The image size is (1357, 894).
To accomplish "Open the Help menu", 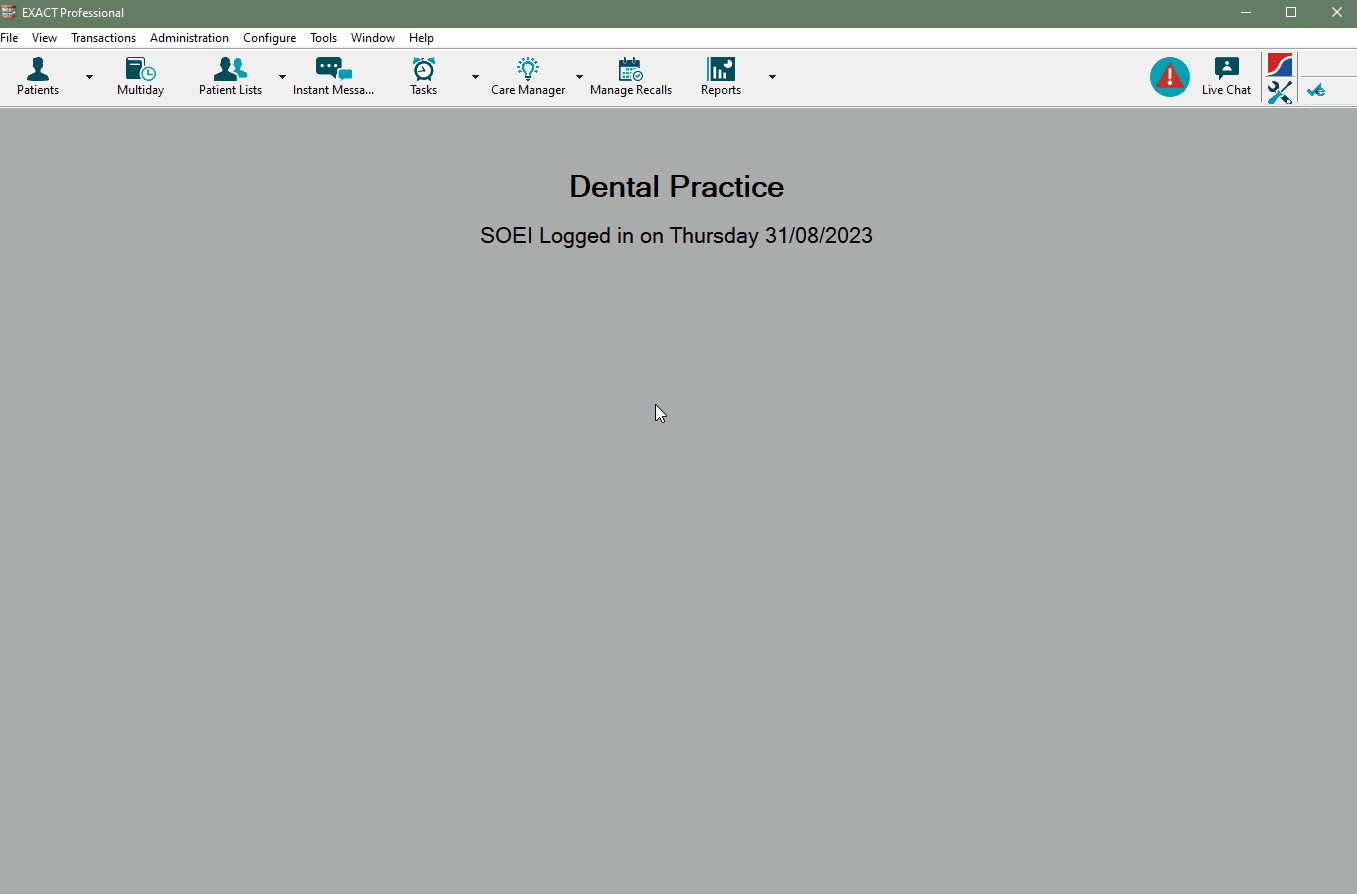I will click(x=421, y=38).
